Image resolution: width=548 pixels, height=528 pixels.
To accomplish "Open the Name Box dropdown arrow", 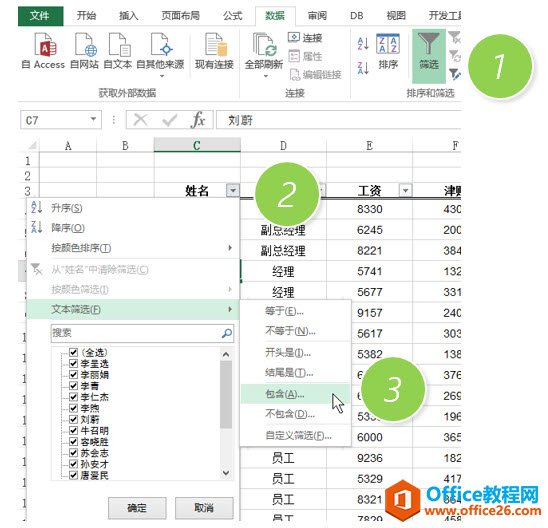I will (x=93, y=120).
